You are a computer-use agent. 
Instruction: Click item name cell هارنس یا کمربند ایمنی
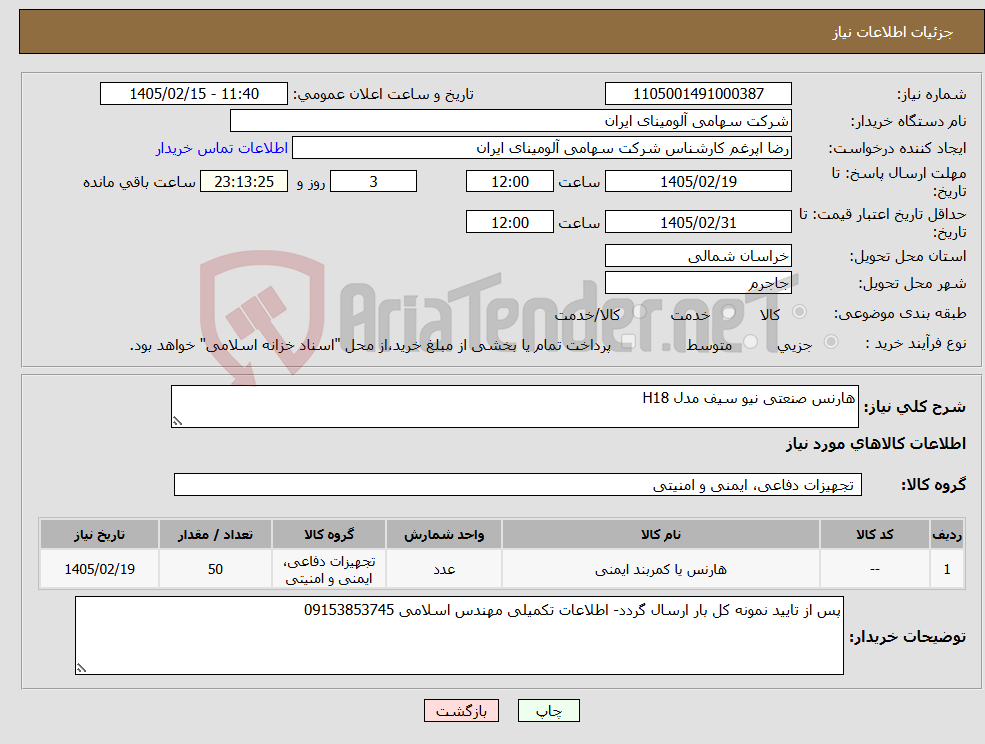point(660,569)
